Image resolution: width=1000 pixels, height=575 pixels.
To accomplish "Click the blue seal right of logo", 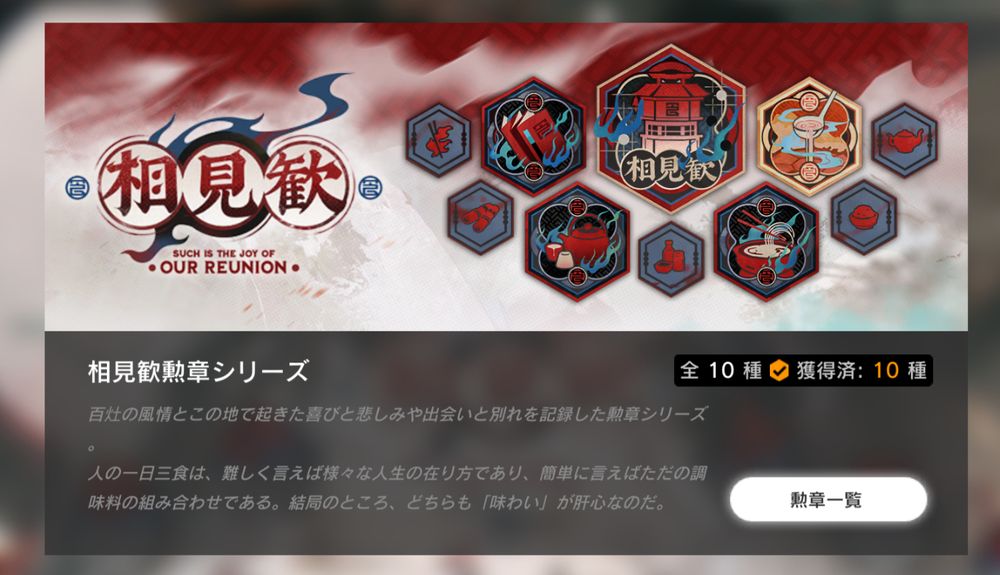I will click(371, 187).
